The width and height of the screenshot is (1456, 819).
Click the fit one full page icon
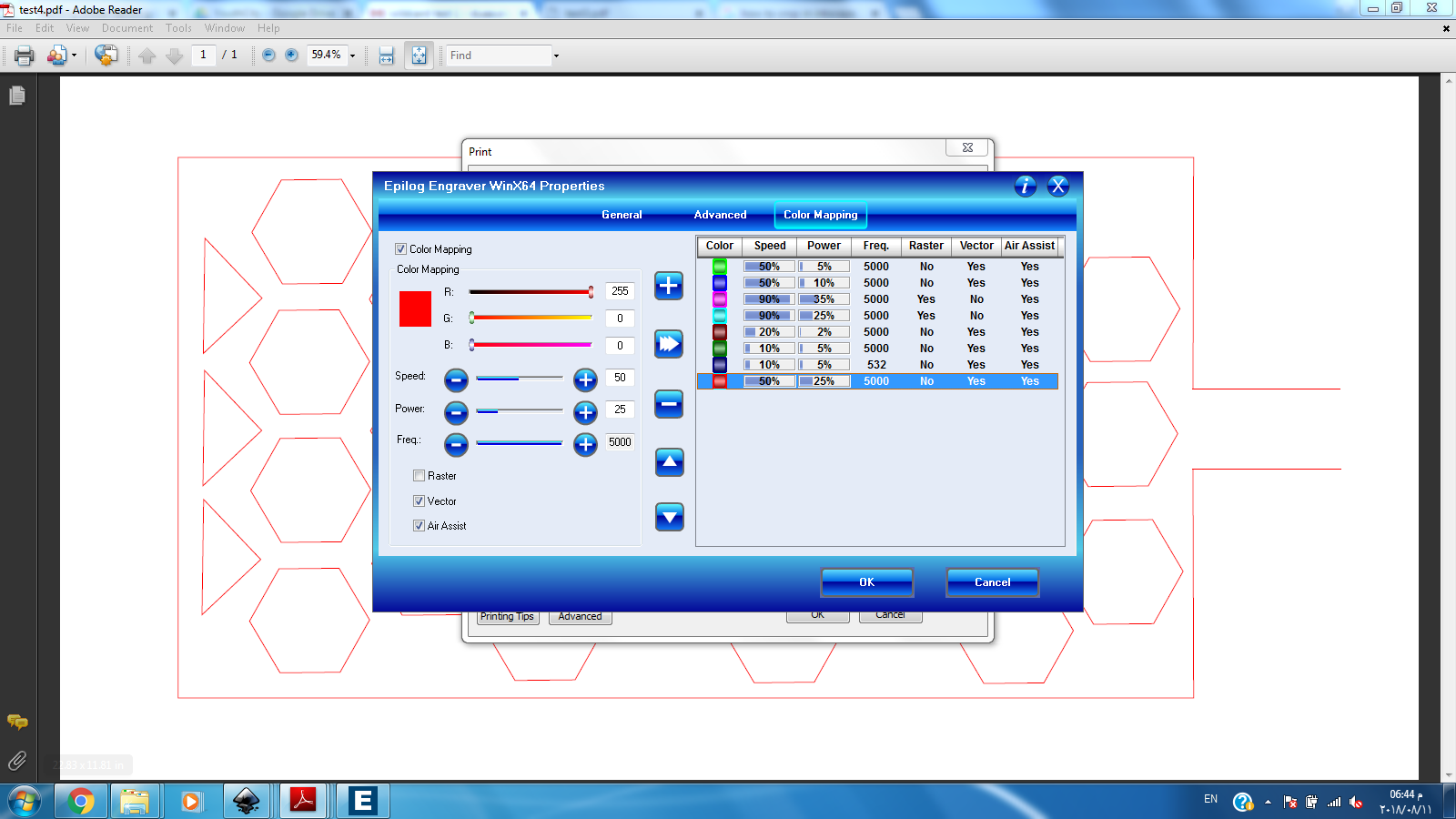coord(419,56)
